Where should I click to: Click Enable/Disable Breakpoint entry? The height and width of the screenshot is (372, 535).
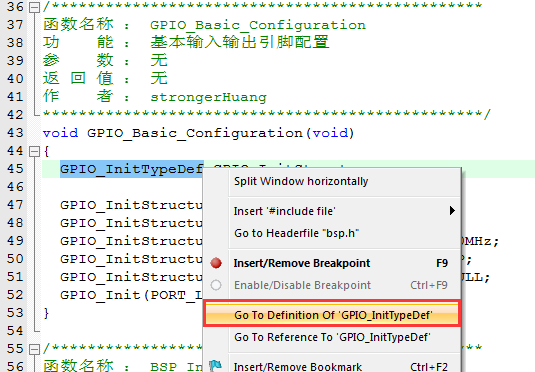point(332,285)
